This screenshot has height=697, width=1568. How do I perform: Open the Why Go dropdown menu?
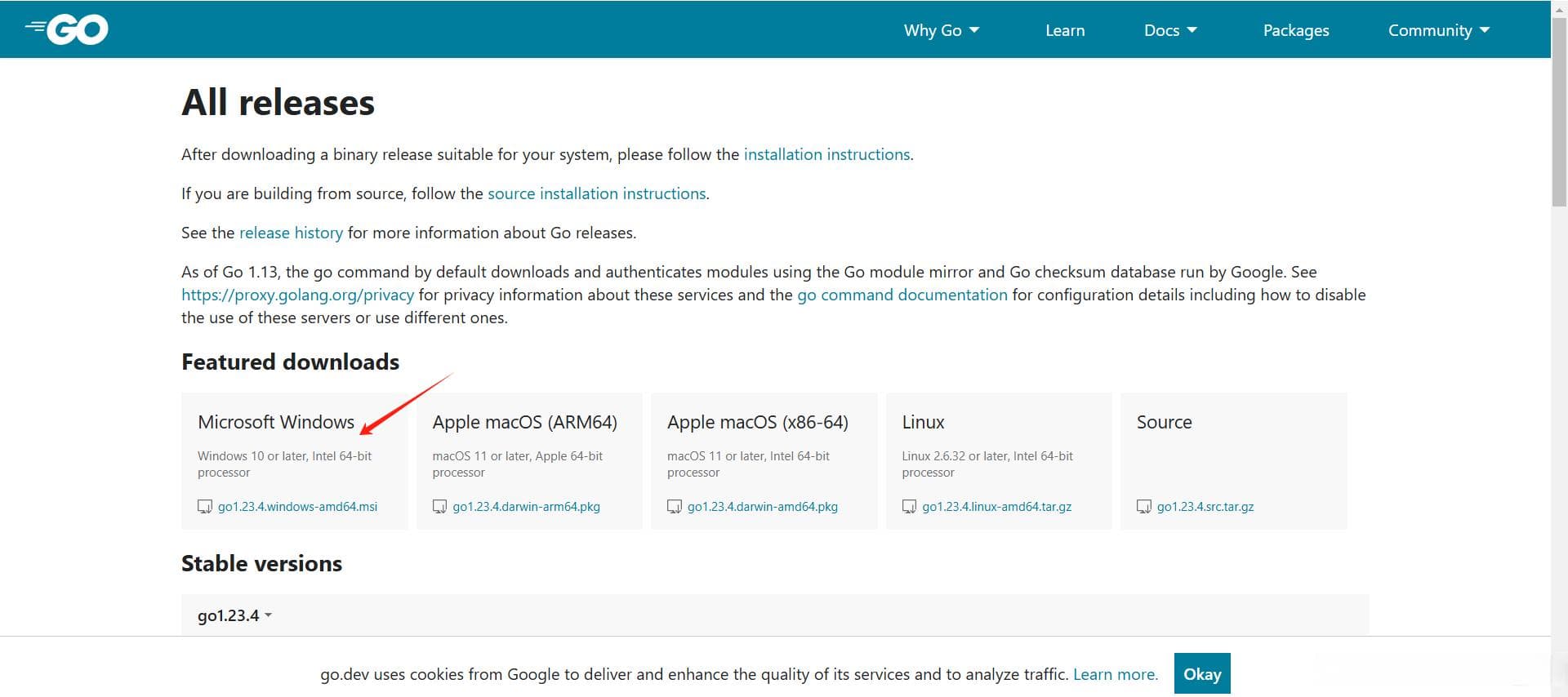click(x=942, y=30)
